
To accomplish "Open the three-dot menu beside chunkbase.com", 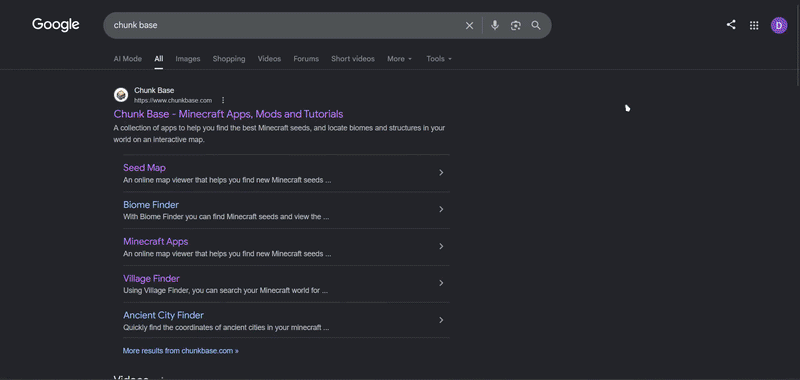I will (223, 100).
